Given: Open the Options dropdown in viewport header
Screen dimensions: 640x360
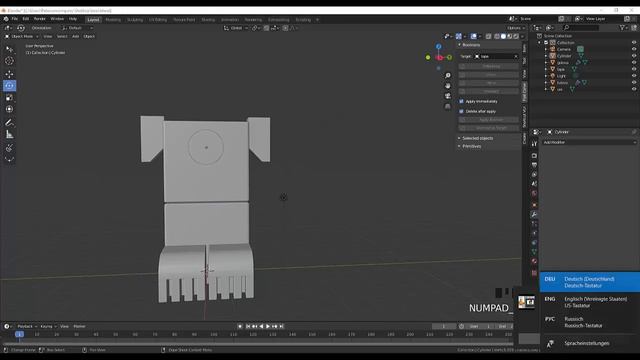Looking at the screenshot, I should (516, 28).
